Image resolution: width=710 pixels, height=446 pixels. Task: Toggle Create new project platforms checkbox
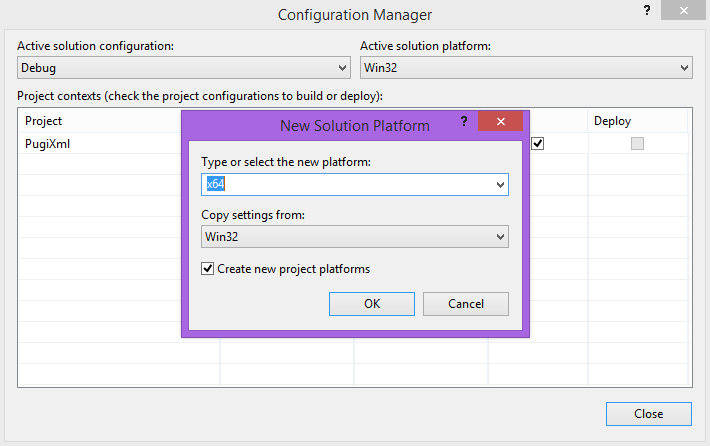coord(207,269)
